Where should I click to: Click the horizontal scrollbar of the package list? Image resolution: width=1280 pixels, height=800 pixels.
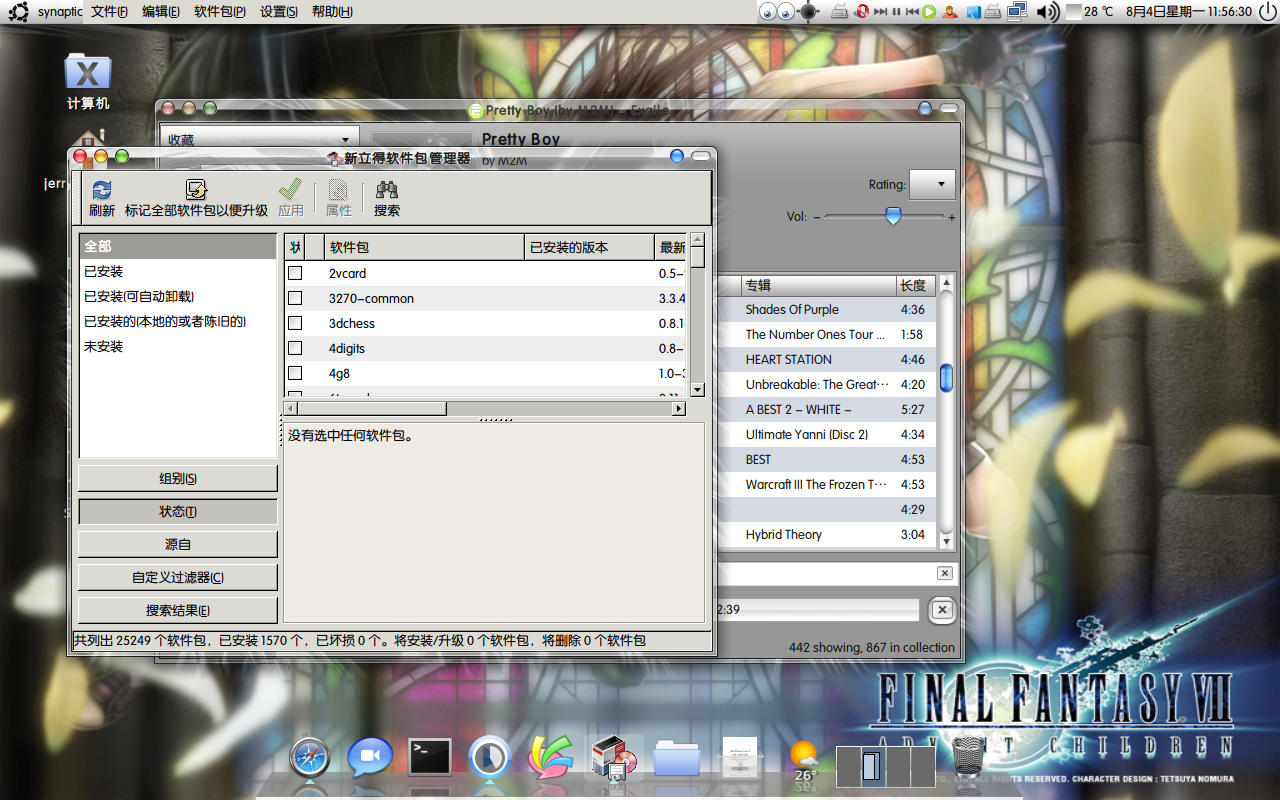[485, 408]
